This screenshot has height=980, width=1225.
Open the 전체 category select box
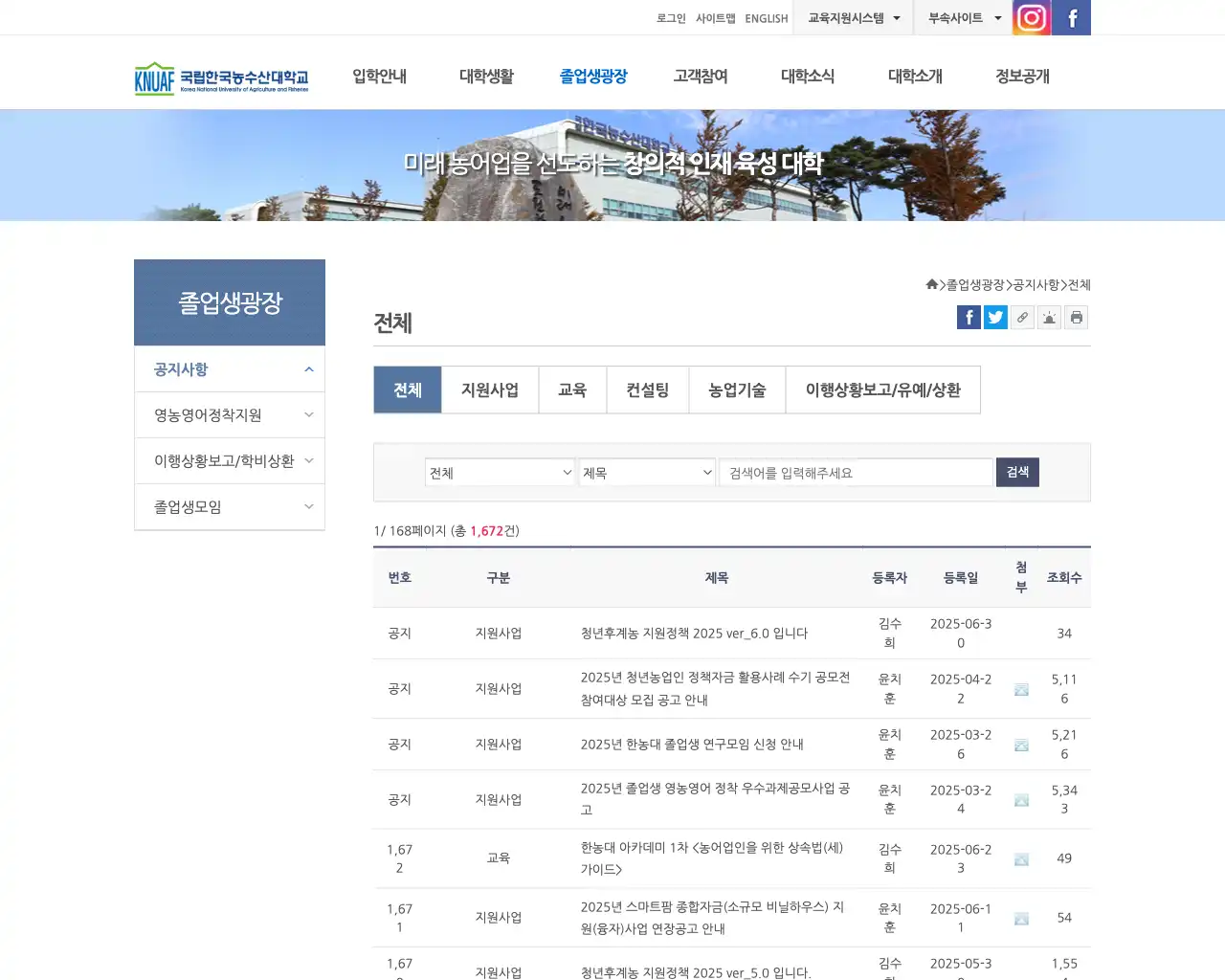coord(500,473)
